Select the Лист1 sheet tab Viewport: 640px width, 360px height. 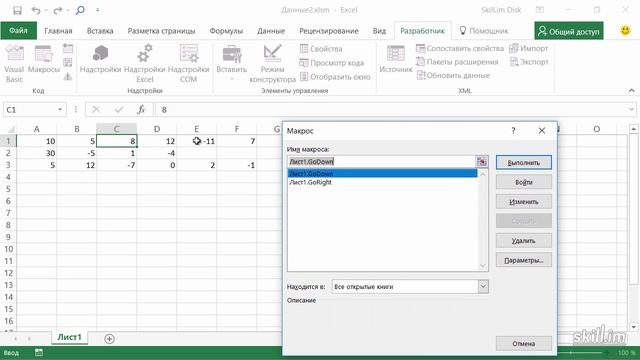click(x=69, y=337)
